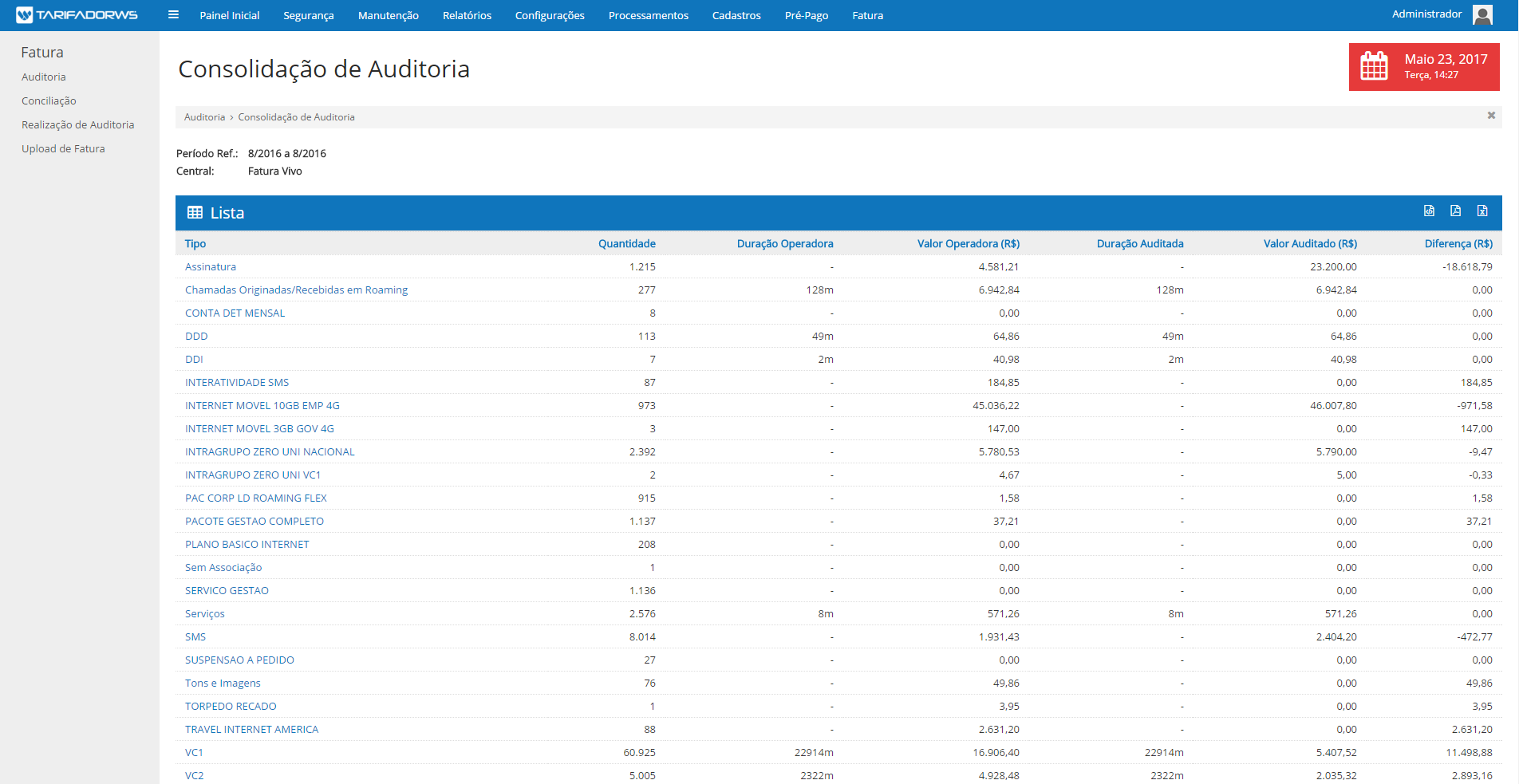Open the Sem Associação link
Image resolution: width=1519 pixels, height=784 pixels.
point(223,567)
